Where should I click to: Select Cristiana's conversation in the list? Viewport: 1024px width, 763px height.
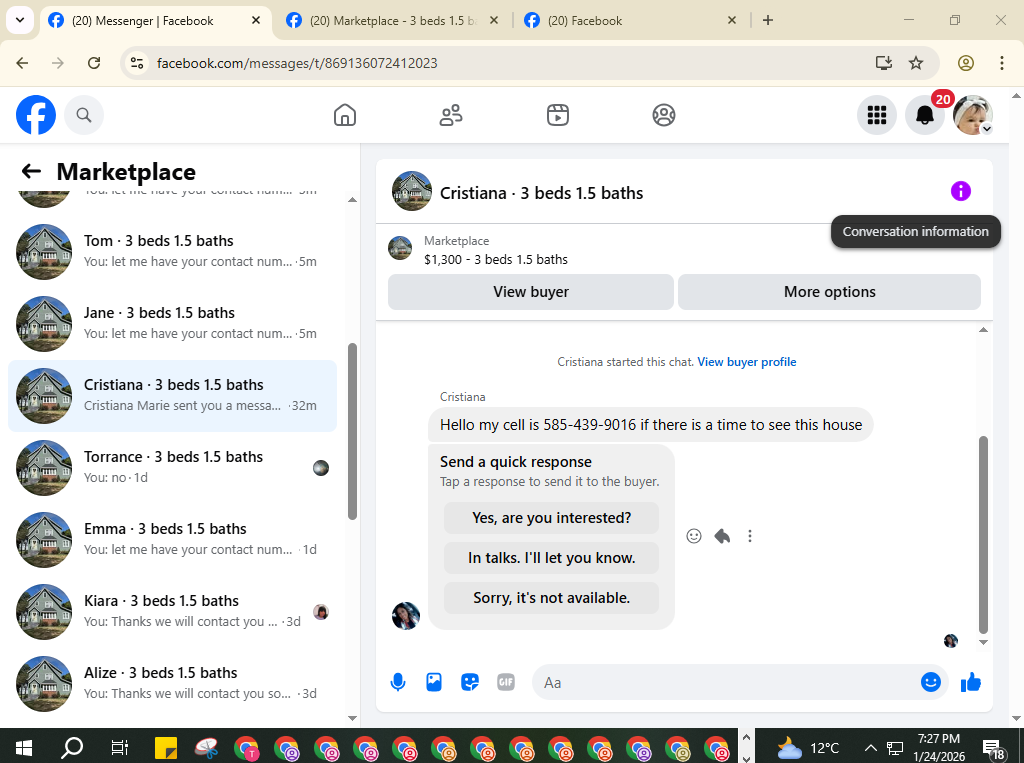pyautogui.click(x=172, y=396)
